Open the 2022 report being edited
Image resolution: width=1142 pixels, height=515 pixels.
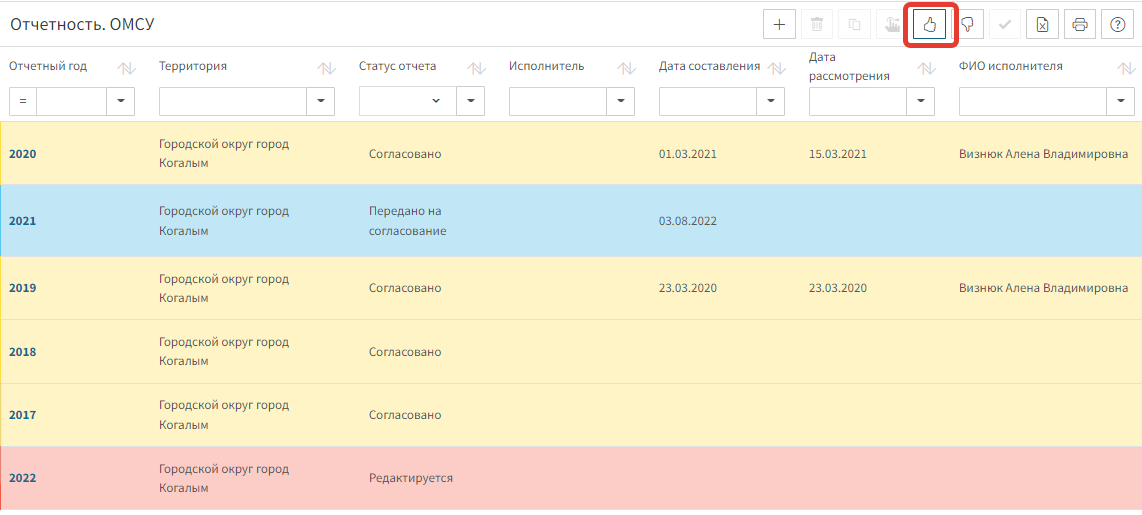point(23,478)
